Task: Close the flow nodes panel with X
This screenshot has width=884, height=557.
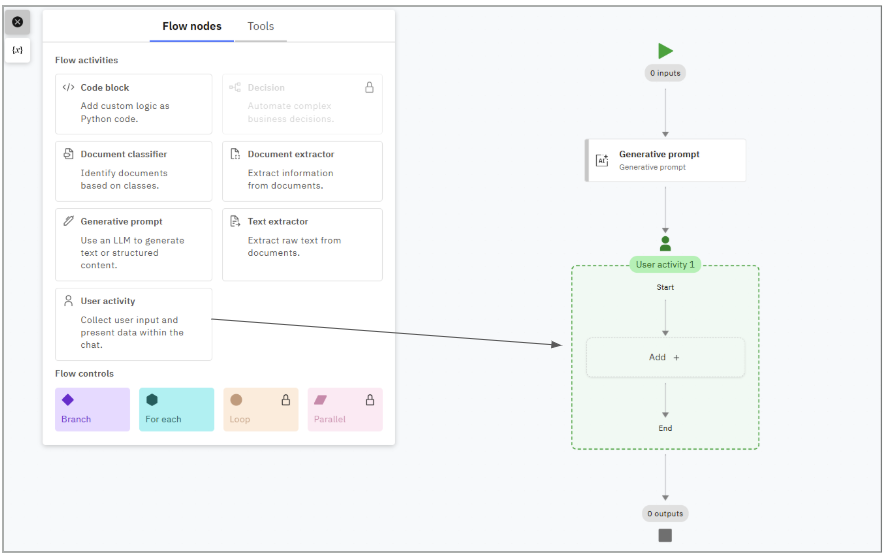Action: [18, 22]
